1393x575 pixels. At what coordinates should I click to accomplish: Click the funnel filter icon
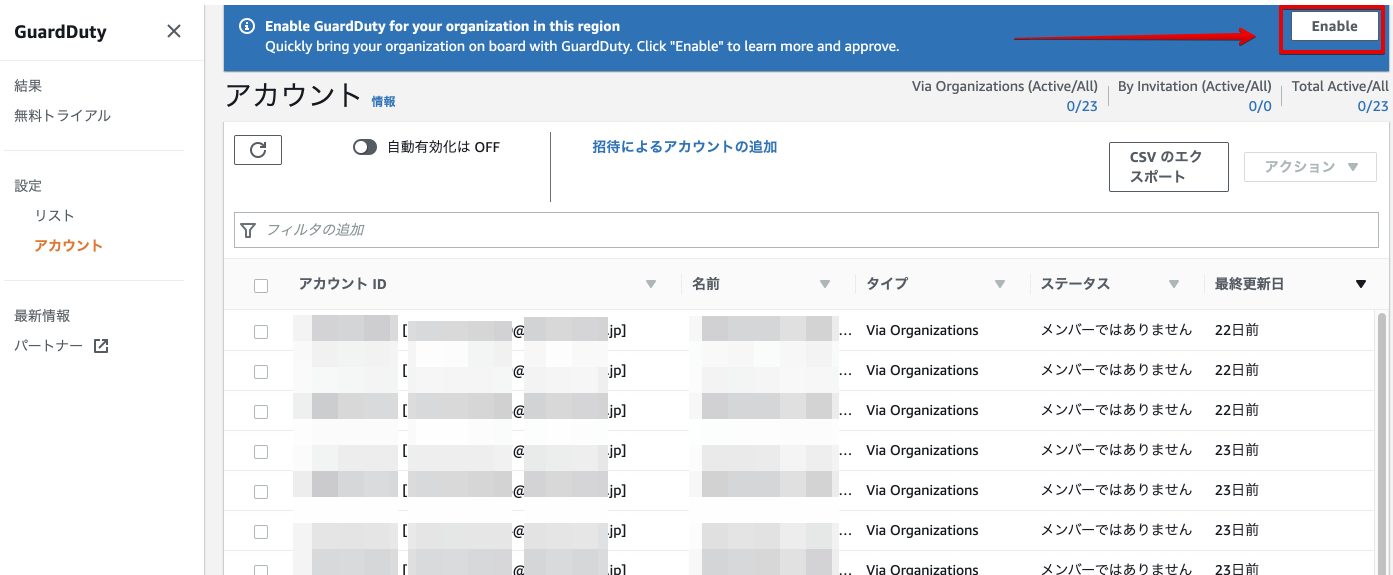pyautogui.click(x=248, y=230)
